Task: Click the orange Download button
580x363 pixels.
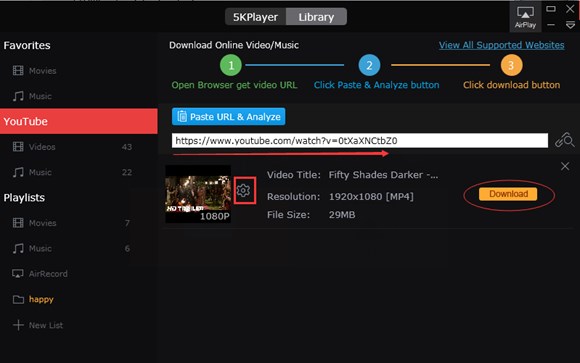Action: tap(508, 194)
